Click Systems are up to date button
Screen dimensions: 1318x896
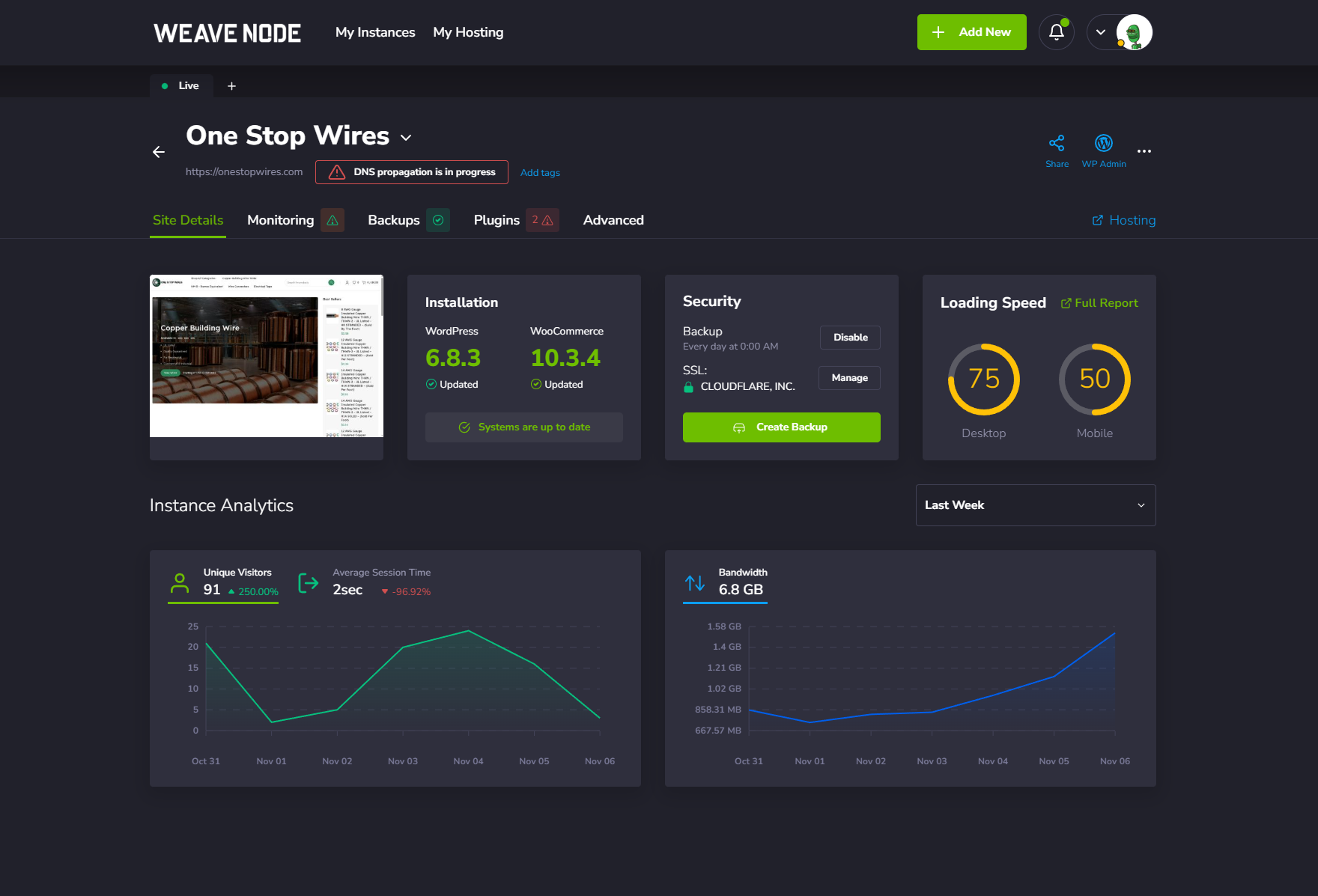(x=524, y=427)
